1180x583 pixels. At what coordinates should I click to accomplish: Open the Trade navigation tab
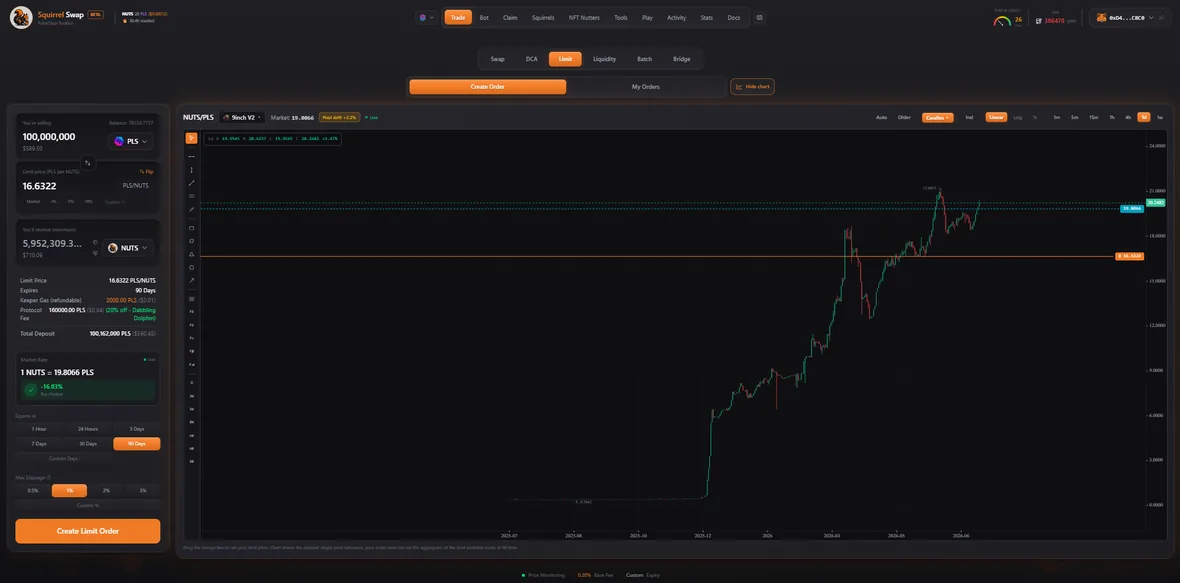coord(458,17)
